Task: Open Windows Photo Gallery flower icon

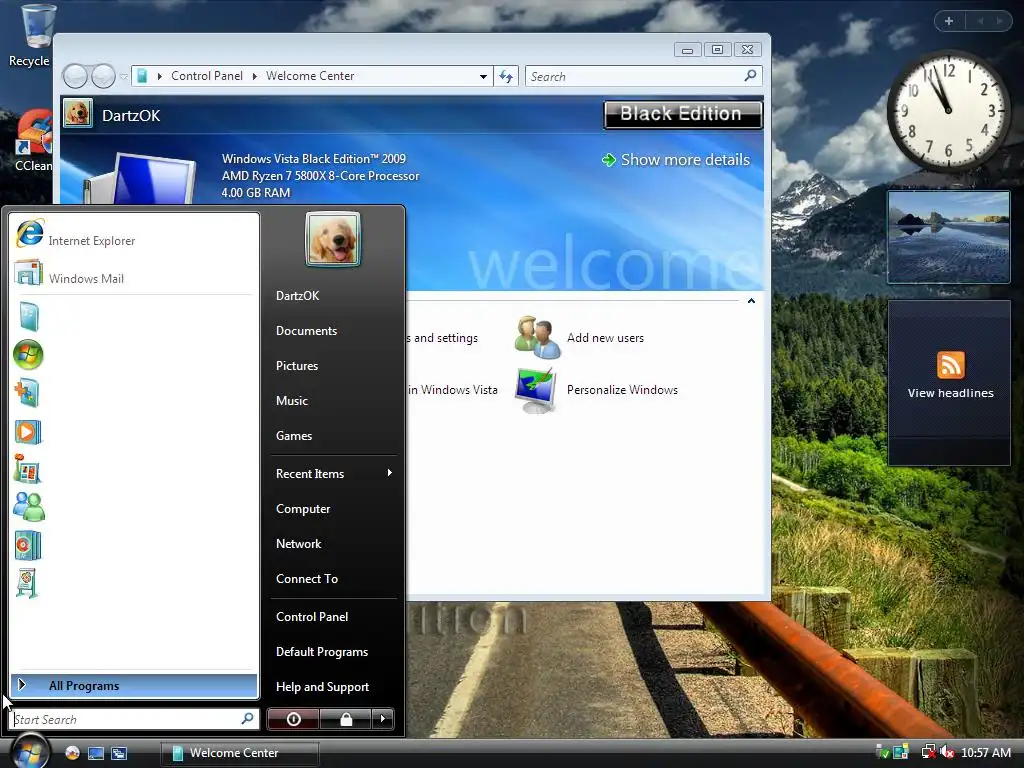Action: pos(27,469)
